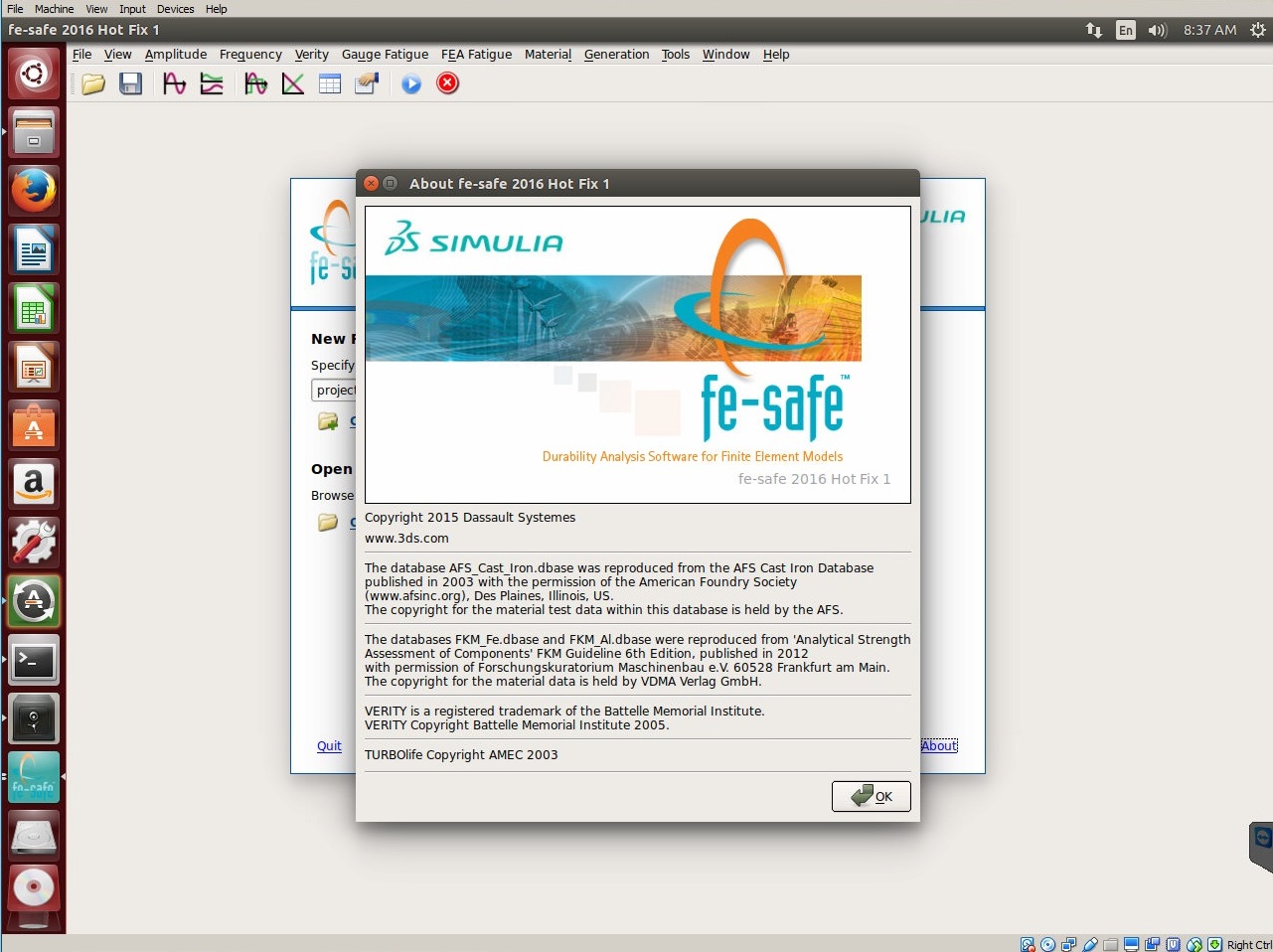Click the single sine wave signal icon
Screen dimensions: 1273x952
pos(174,84)
